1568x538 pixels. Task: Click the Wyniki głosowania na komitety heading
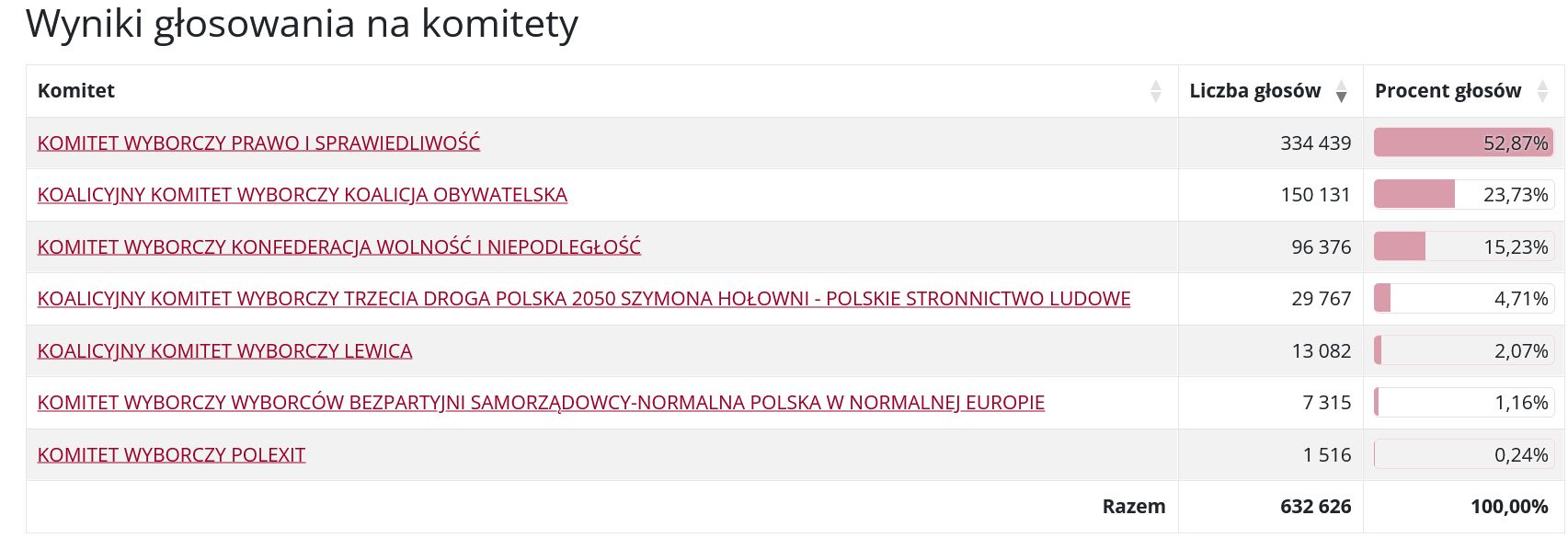click(302, 24)
